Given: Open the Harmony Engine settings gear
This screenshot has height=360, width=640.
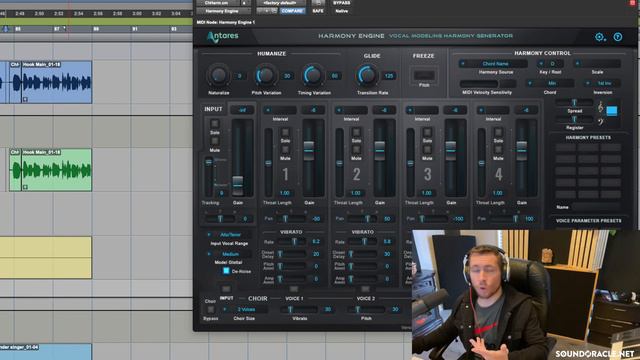Looking at the screenshot, I should point(599,37).
